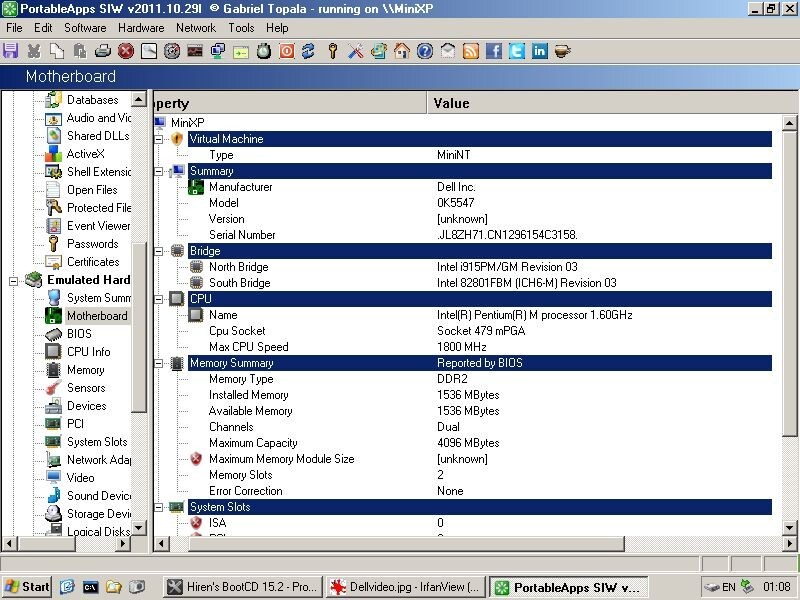Select System Slots in the tree
This screenshot has height=600, width=800.
click(97, 442)
